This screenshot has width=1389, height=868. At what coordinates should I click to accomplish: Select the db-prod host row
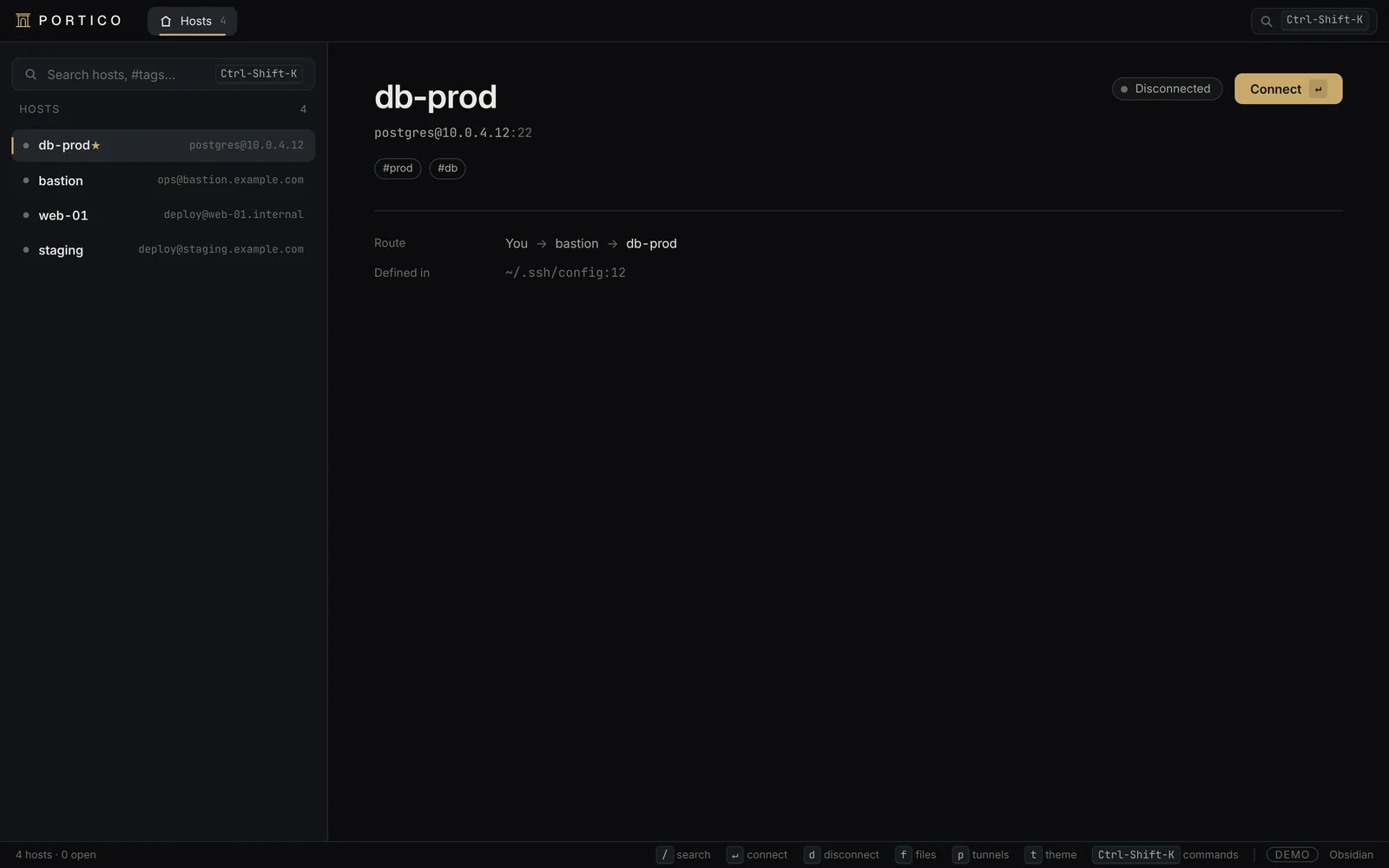click(163, 146)
